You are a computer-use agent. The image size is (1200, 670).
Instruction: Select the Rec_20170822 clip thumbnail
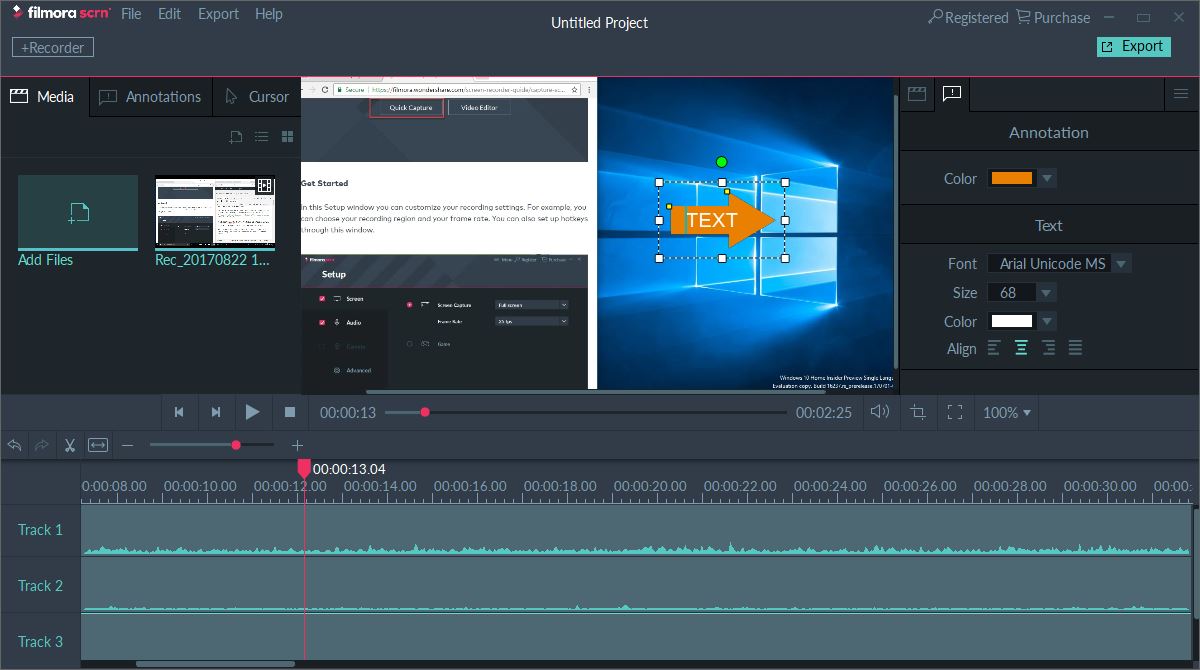214,214
